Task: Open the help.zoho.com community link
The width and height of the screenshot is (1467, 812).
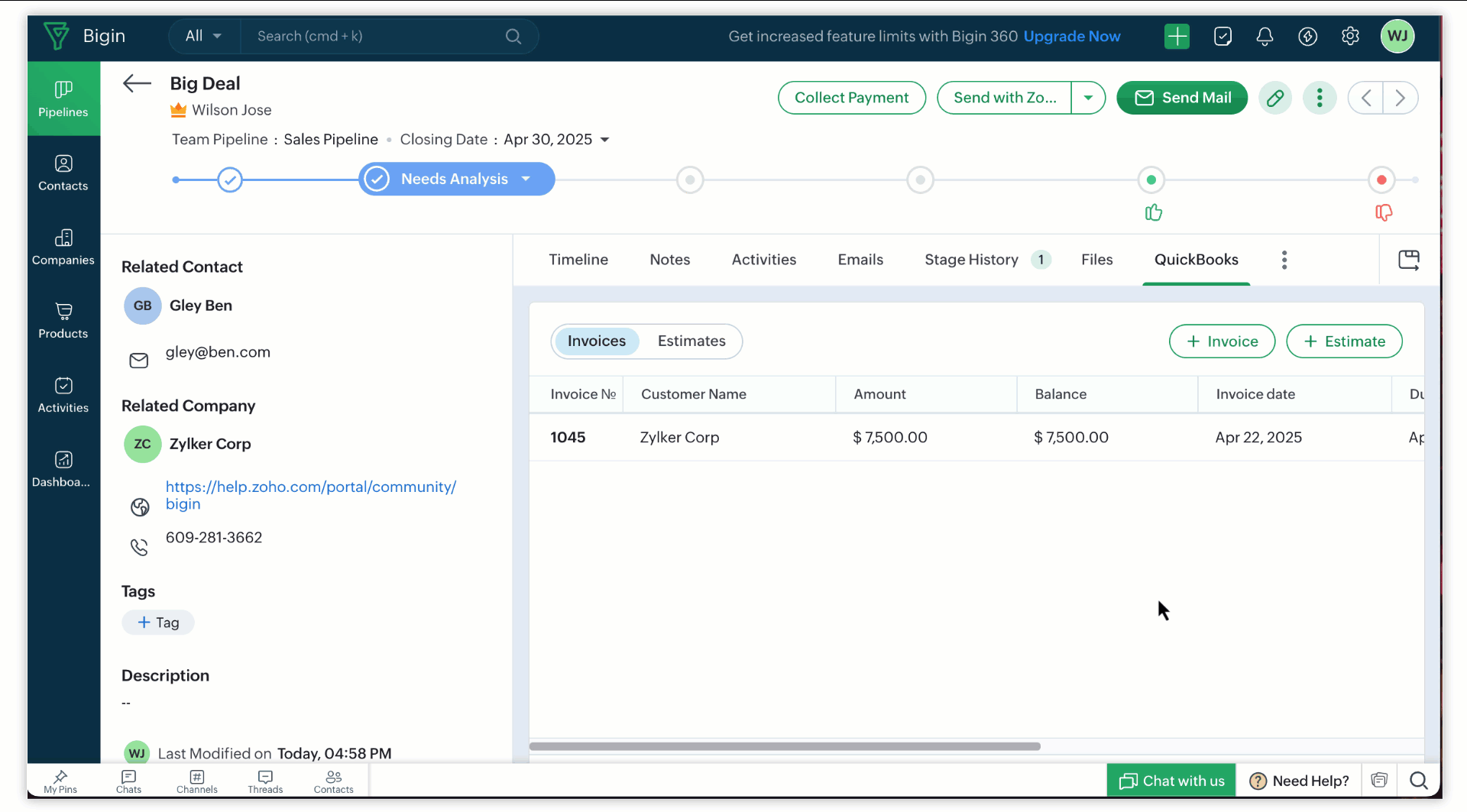Action: click(310, 495)
